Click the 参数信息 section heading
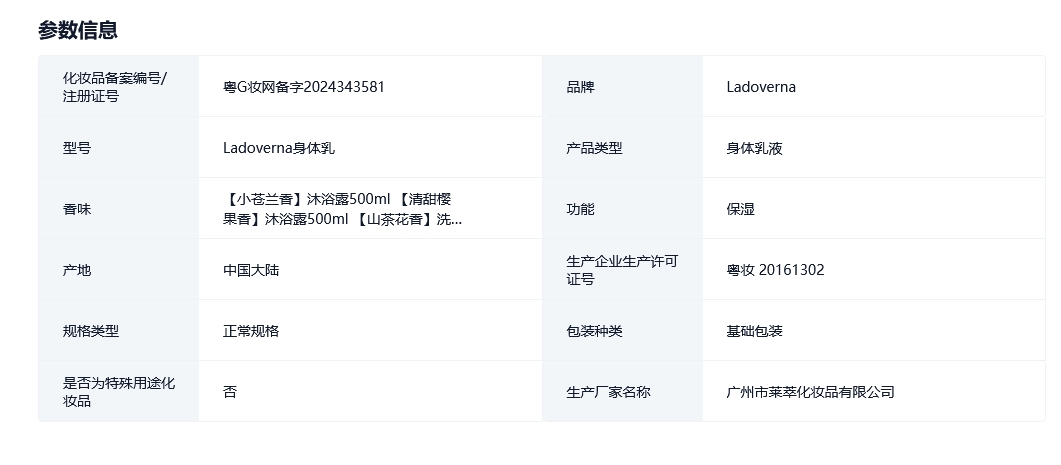The width and height of the screenshot is (1061, 465). click(78, 30)
